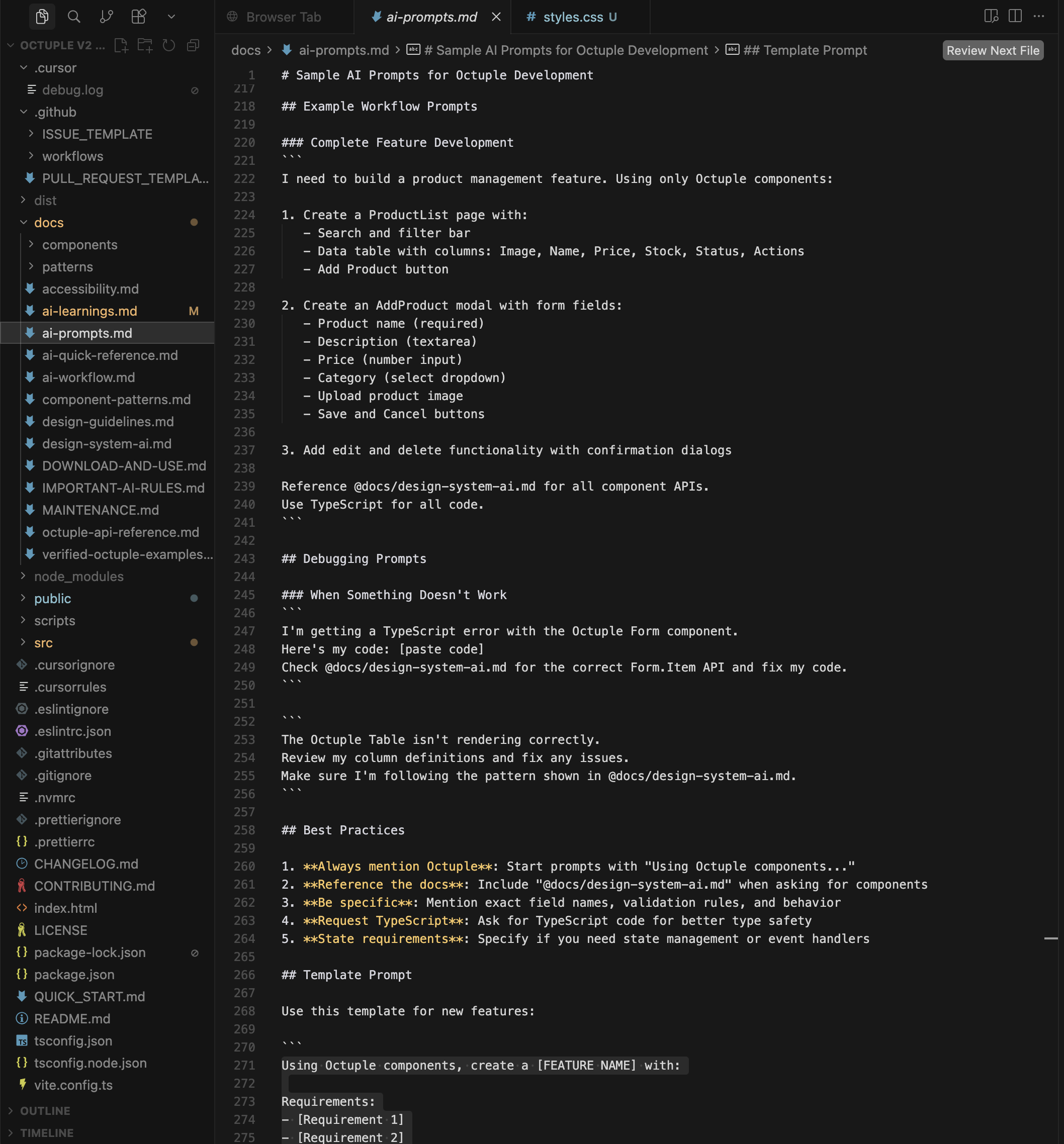
Task: Collapse all folders in the Explorer
Action: (x=192, y=45)
